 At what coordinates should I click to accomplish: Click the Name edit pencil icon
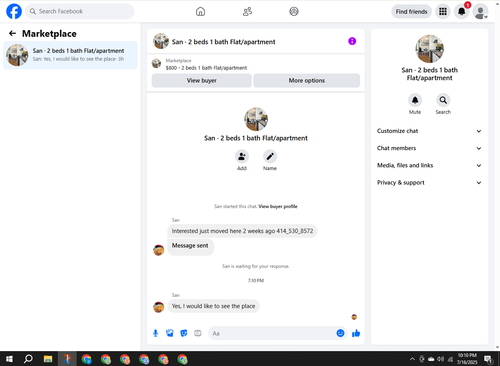tap(270, 156)
